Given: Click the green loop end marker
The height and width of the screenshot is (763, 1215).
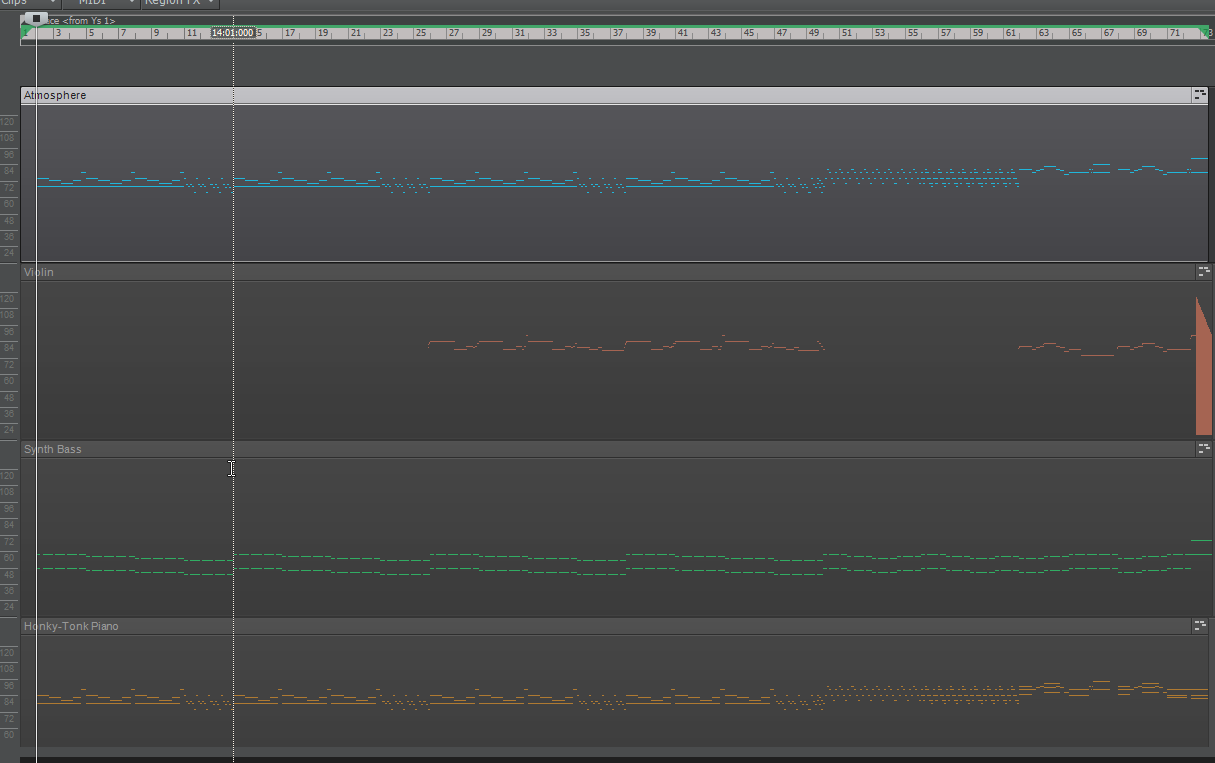Looking at the screenshot, I should (1203, 33).
